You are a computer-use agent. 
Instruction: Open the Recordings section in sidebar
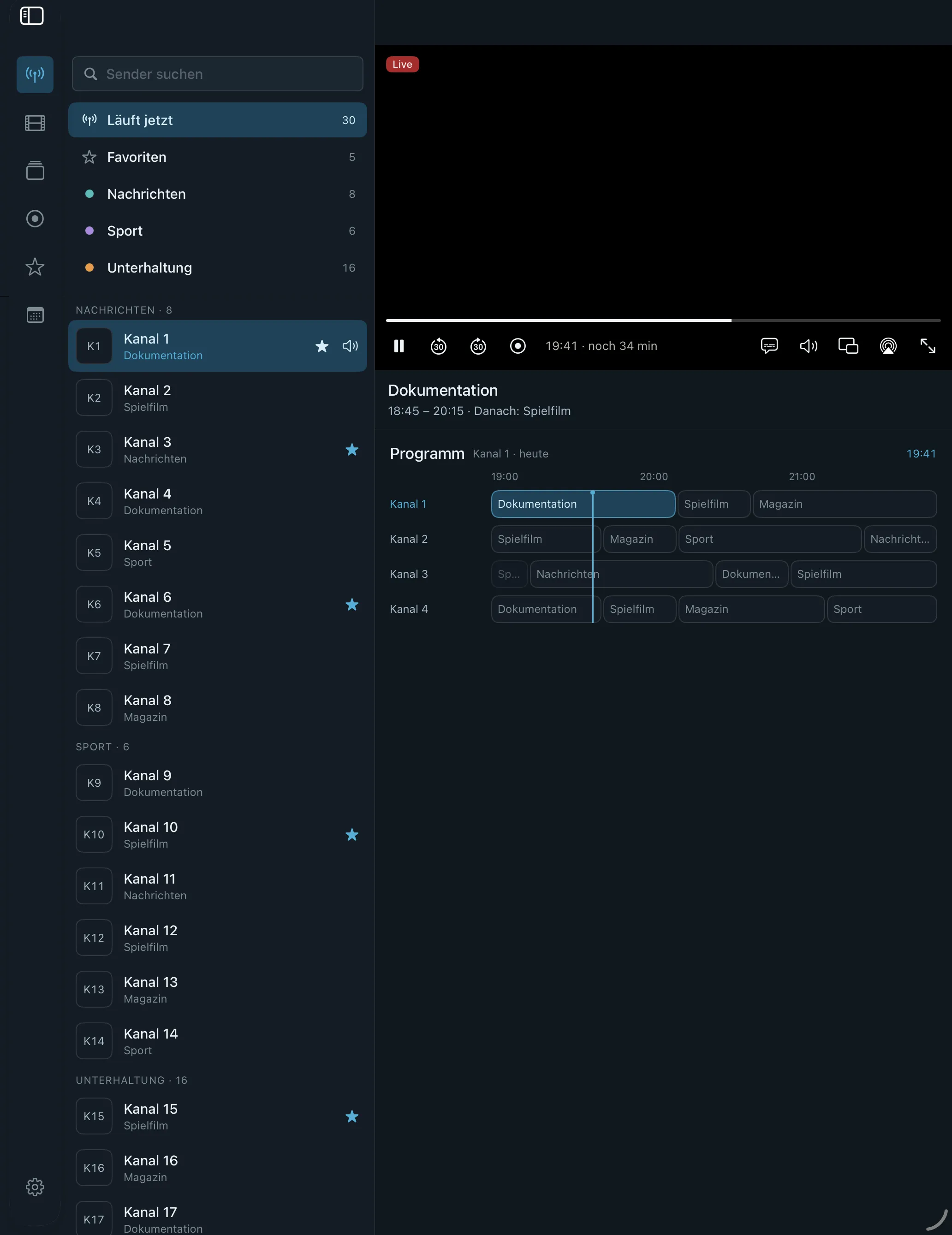(x=35, y=218)
